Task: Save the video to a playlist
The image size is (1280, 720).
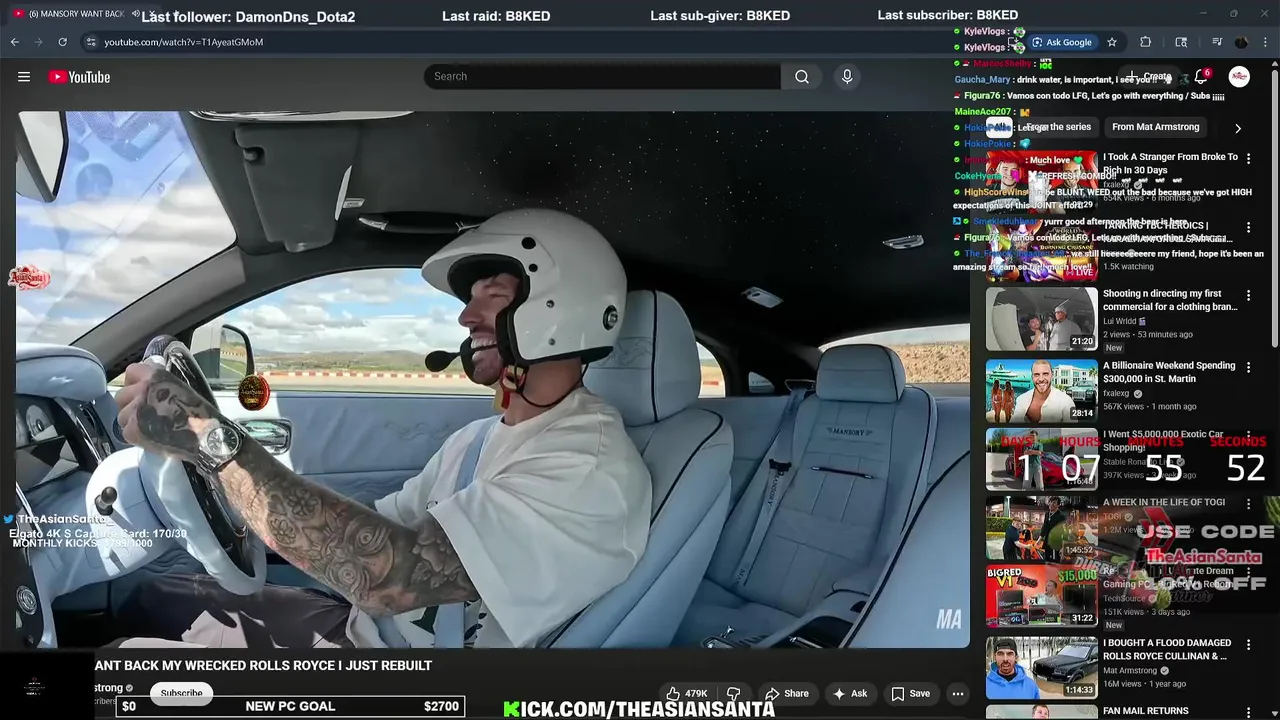Action: pyautogui.click(x=911, y=693)
